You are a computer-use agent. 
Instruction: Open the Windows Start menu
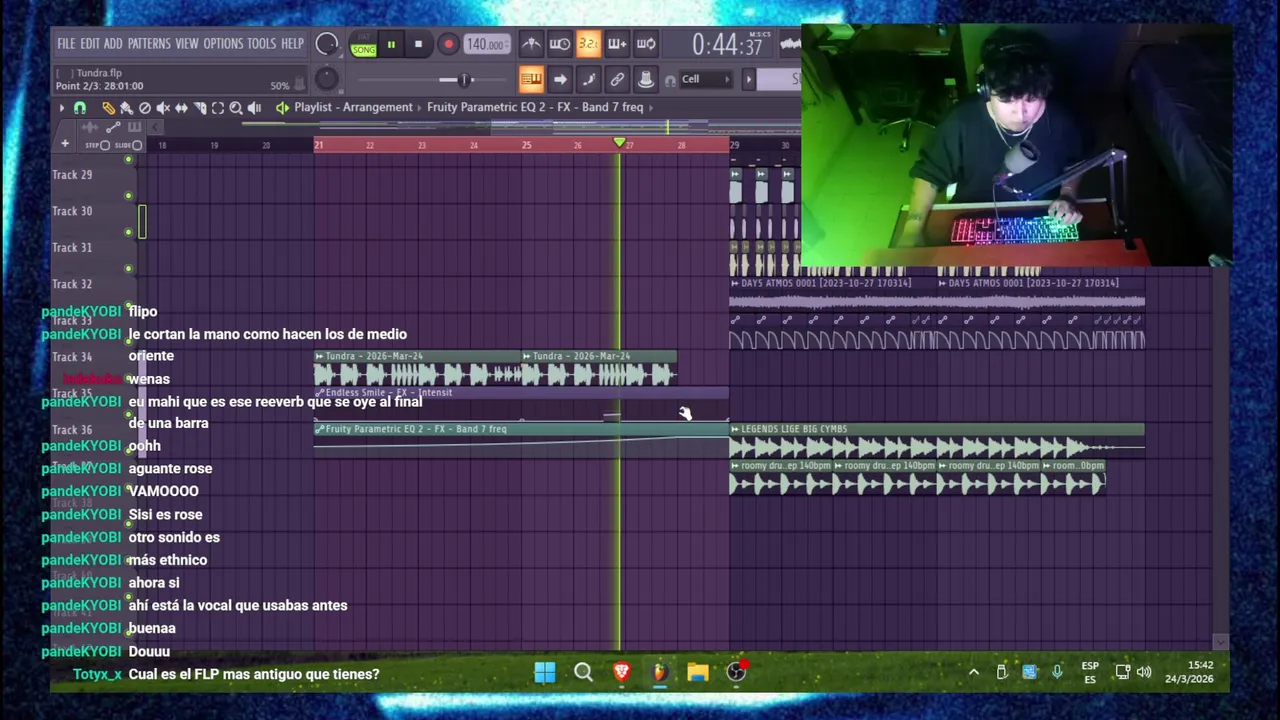(x=545, y=673)
